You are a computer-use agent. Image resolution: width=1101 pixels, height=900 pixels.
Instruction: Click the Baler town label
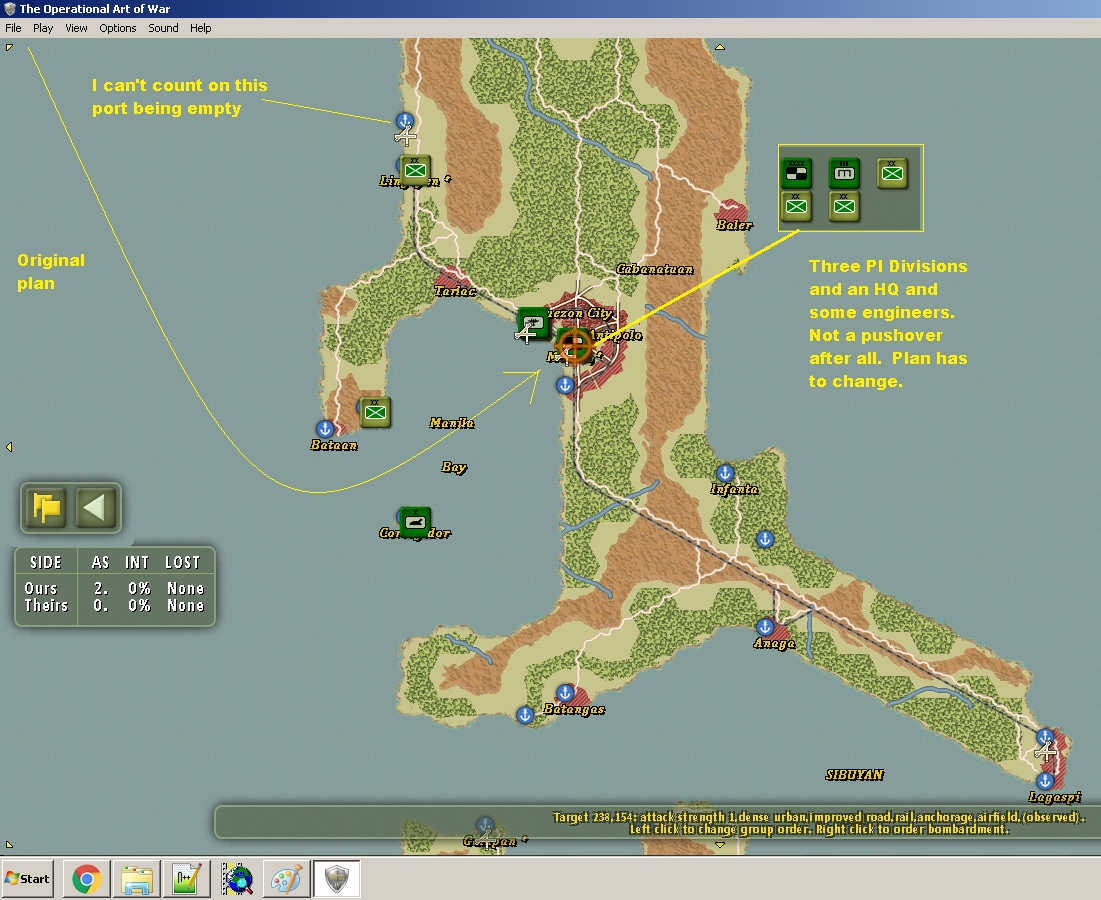(734, 225)
